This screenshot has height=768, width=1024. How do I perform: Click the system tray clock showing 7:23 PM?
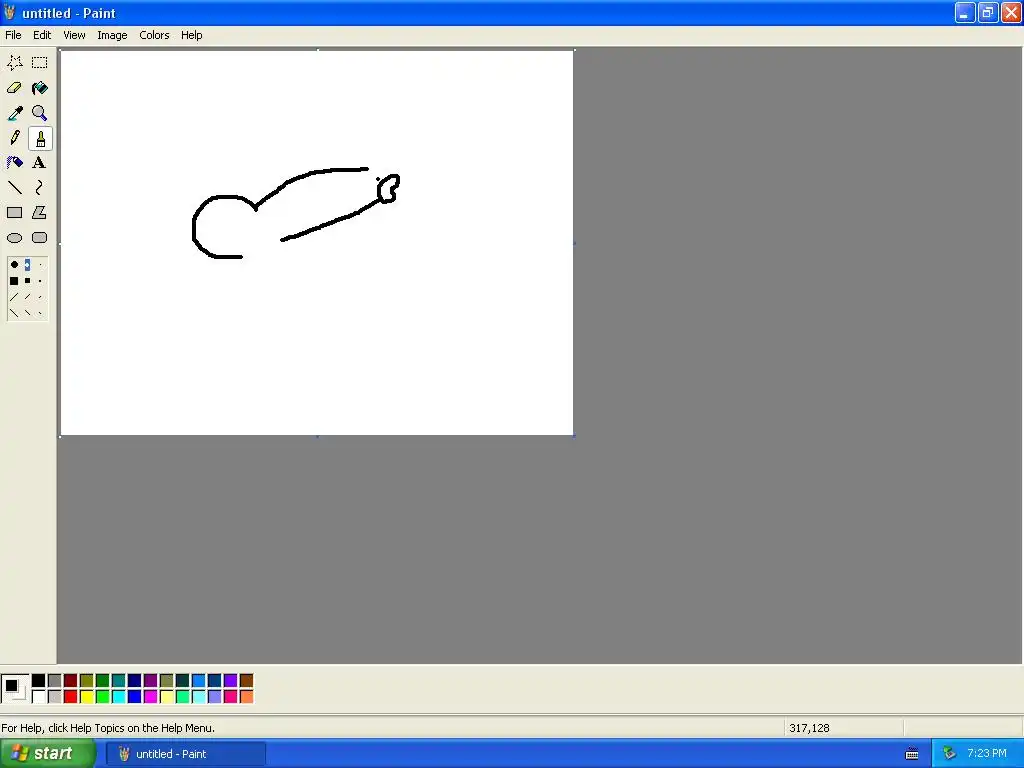tap(987, 753)
